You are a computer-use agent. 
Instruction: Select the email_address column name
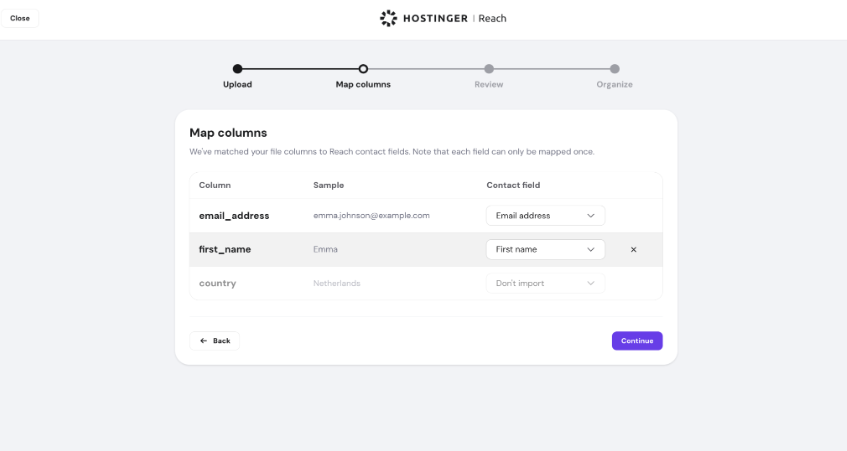[234, 216]
